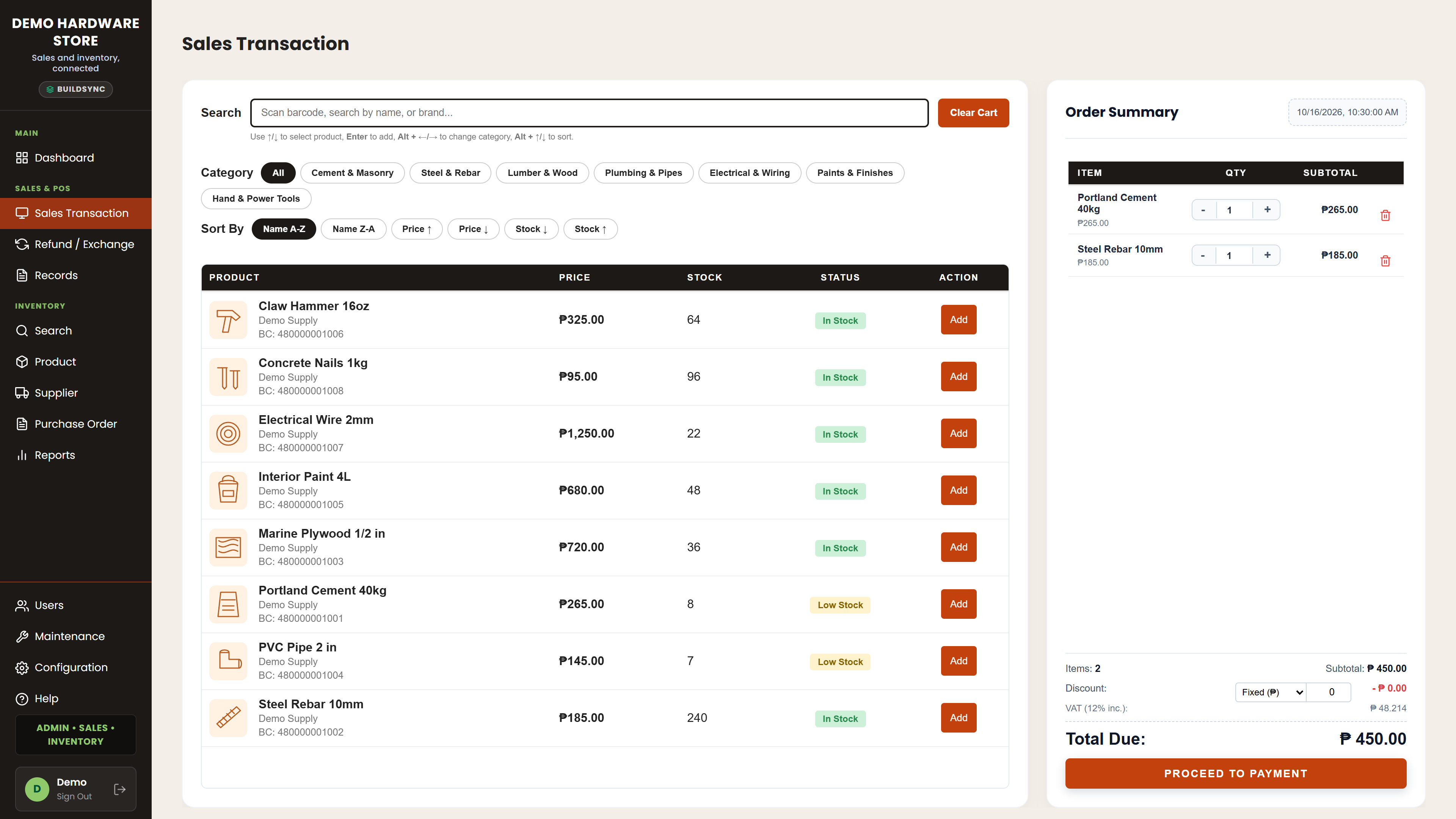This screenshot has width=1456, height=819.
Task: Filter by Steel & Rebar category
Action: 450,173
